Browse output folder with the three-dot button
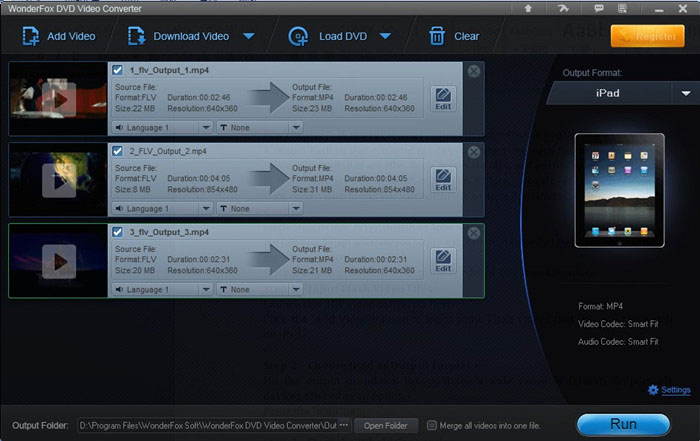Viewport: 700px width, 441px height. click(x=344, y=425)
